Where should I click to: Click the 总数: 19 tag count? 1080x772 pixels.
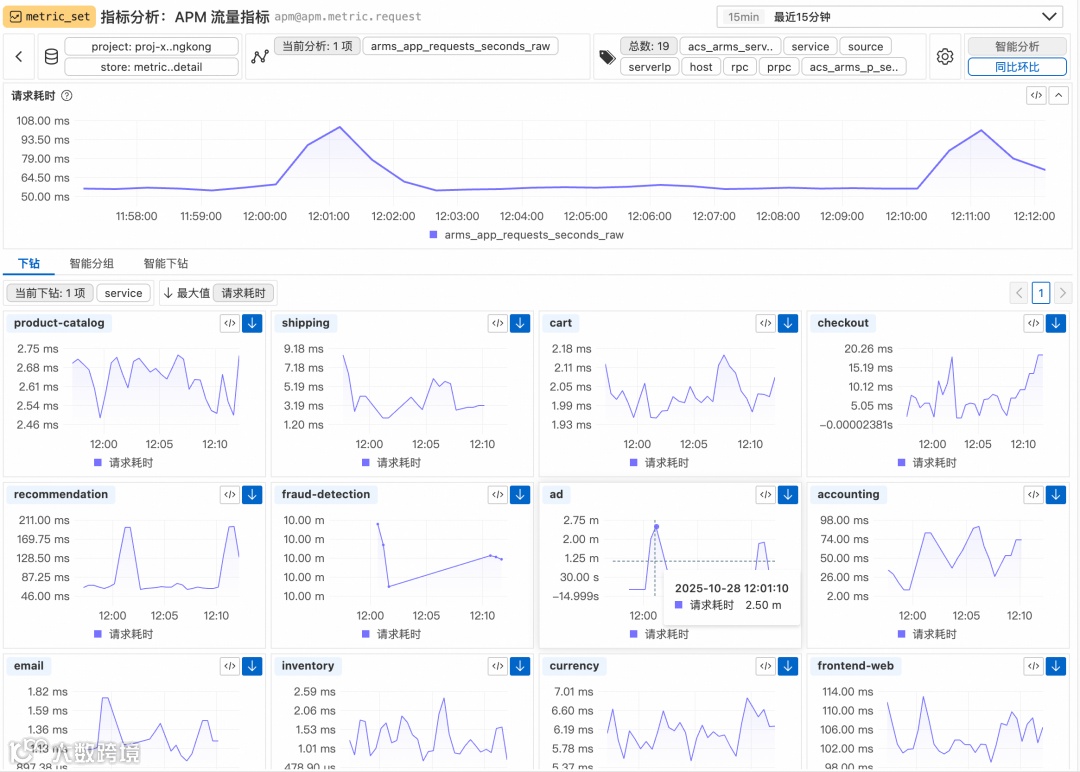649,46
